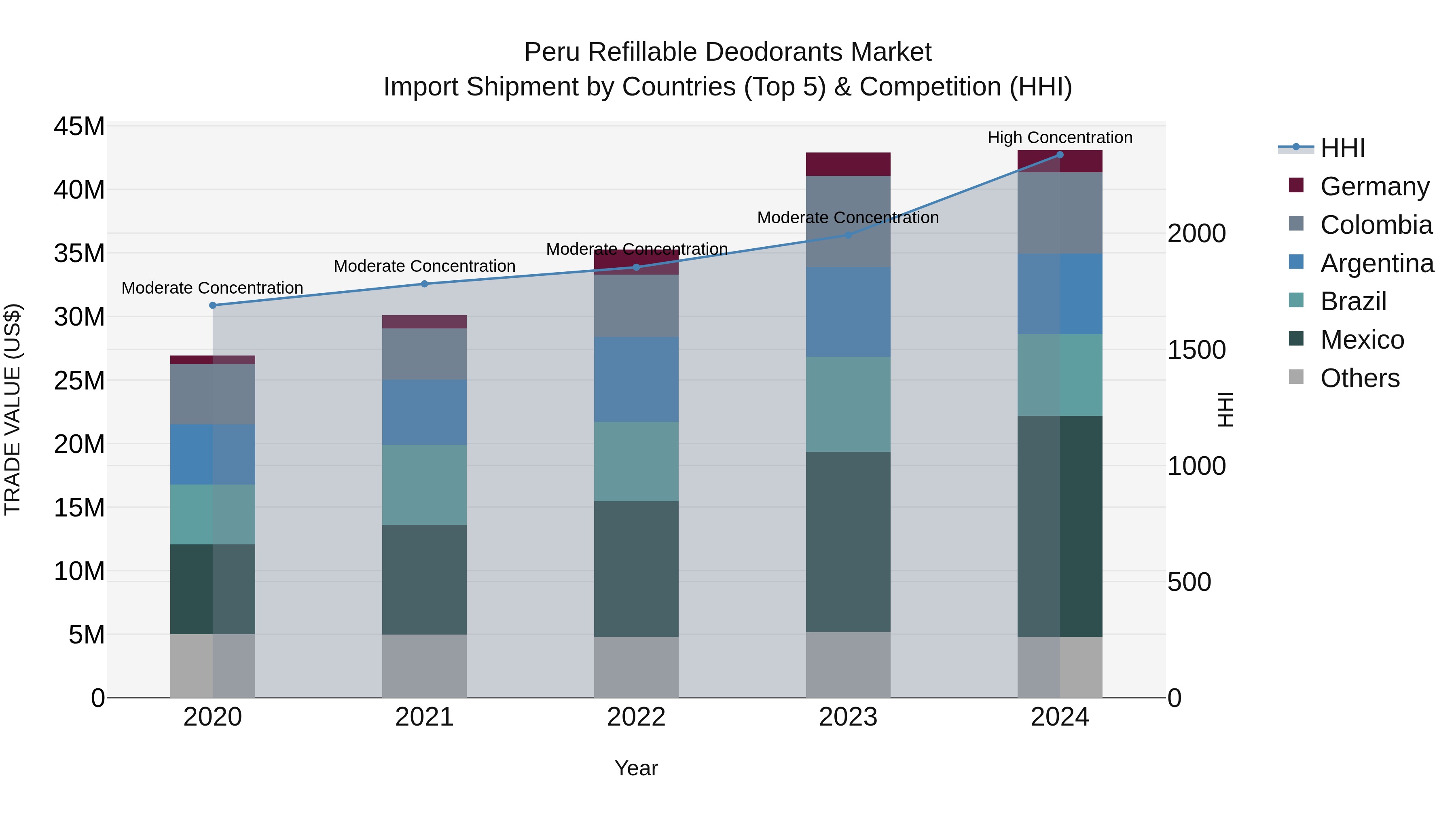Toggle the Mexico legend entry
Viewport: 1456px width, 819px height.
point(1346,339)
